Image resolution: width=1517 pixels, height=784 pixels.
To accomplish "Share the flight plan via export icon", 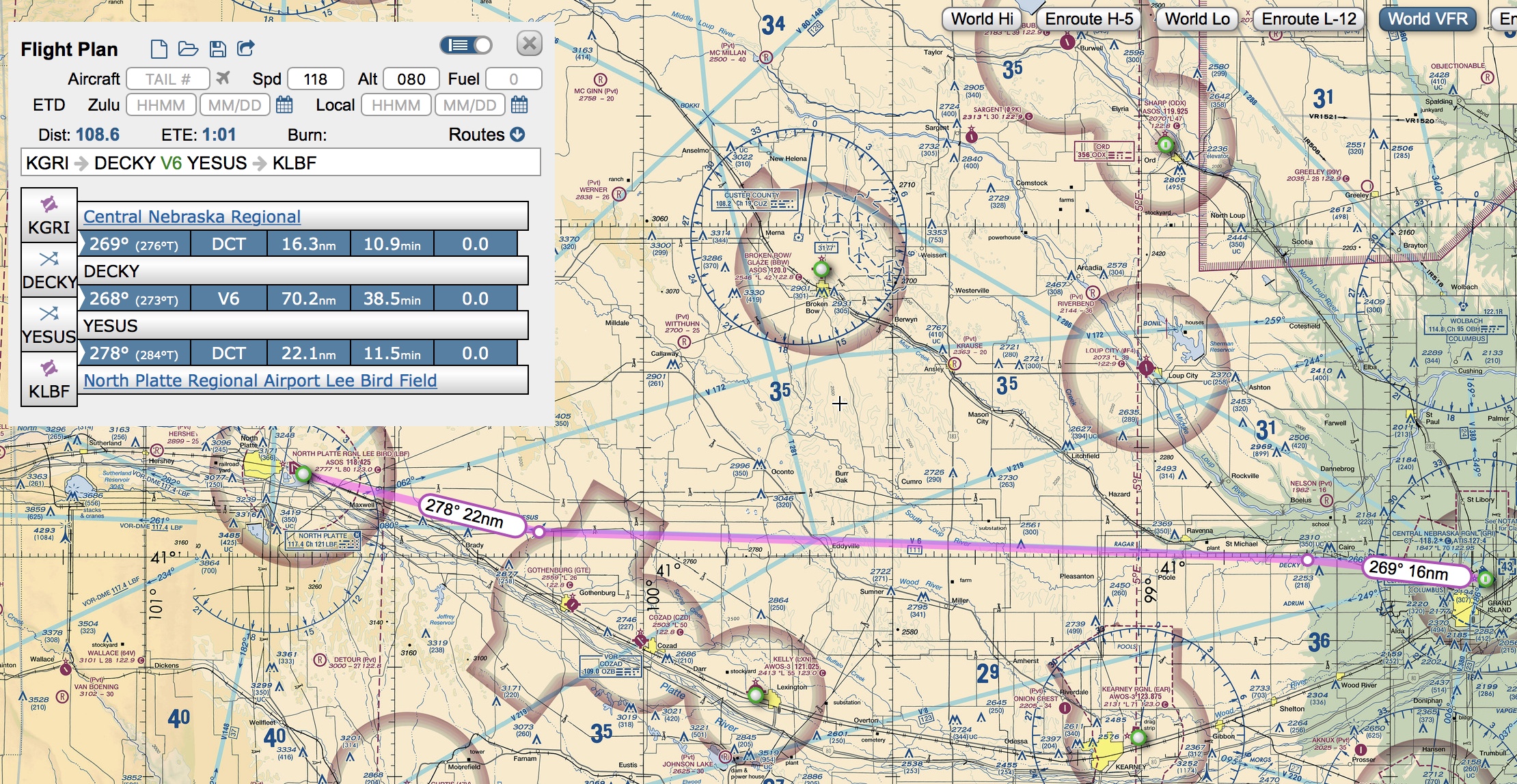I will tap(246, 48).
